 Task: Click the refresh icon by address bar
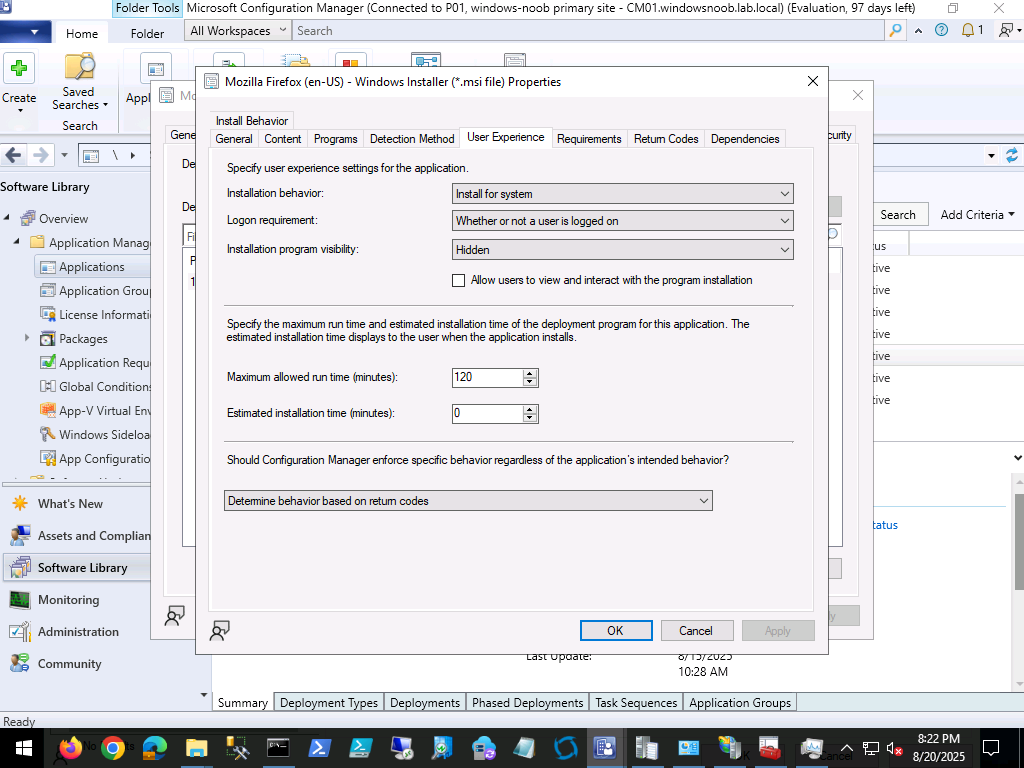click(1012, 155)
